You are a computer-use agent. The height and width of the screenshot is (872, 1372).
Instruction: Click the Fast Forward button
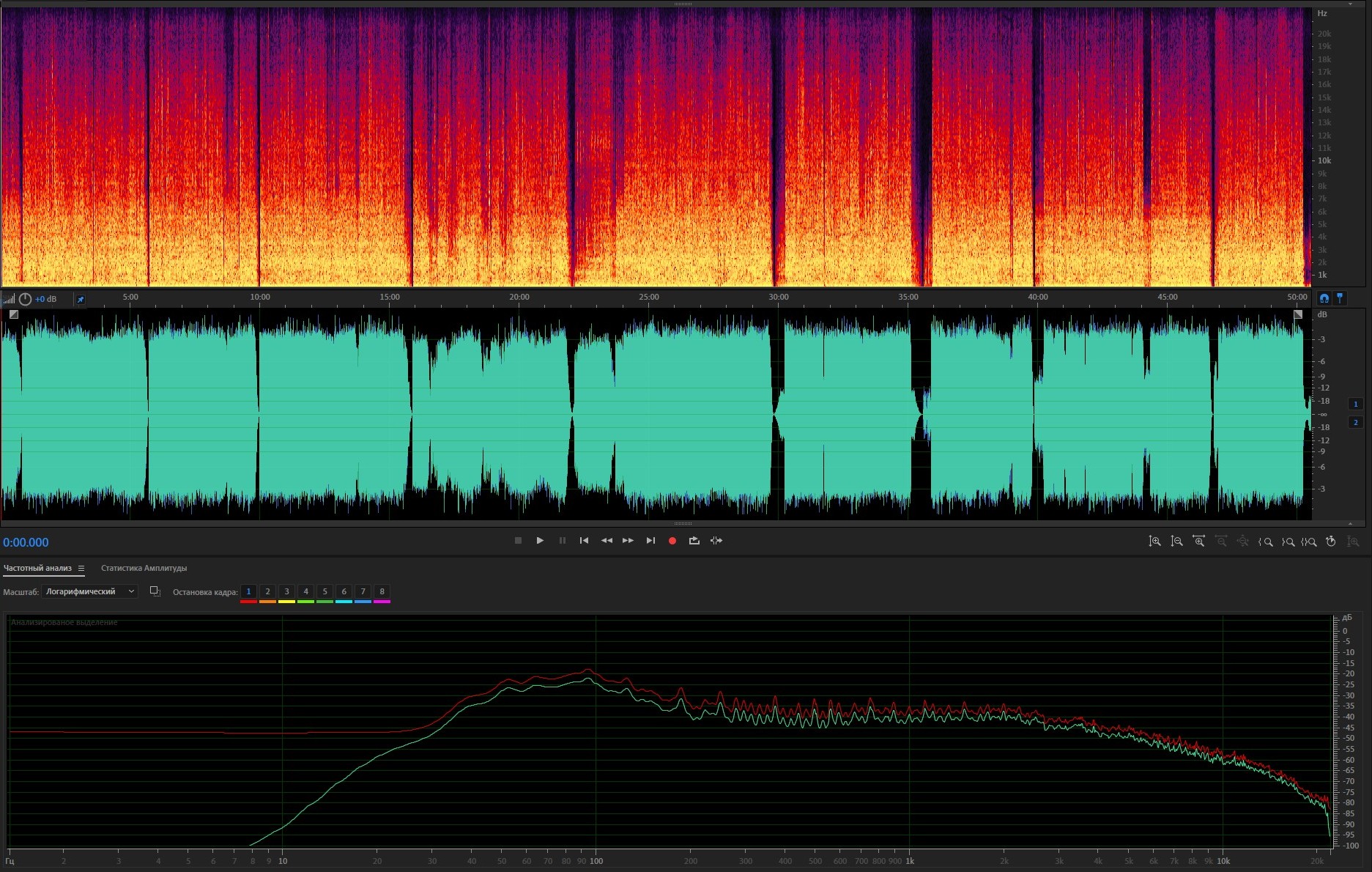pyautogui.click(x=628, y=541)
